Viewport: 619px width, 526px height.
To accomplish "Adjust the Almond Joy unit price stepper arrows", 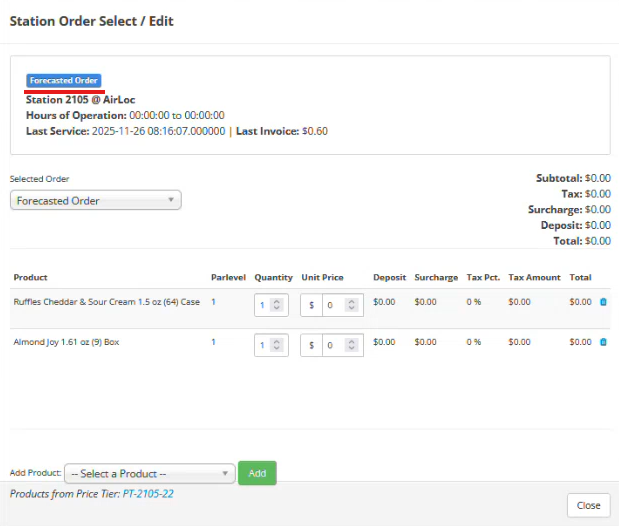I will [351, 345].
